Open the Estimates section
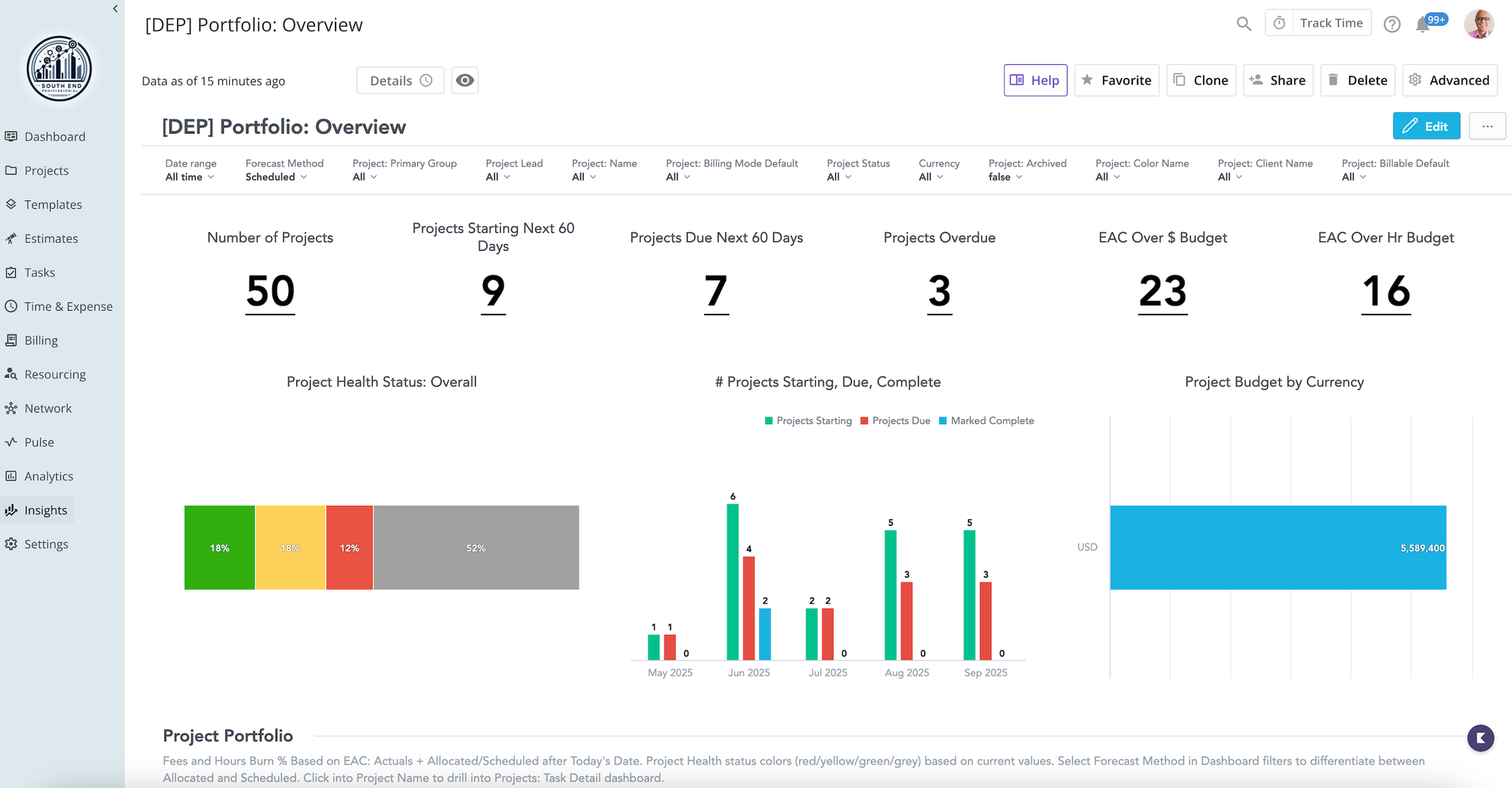Screen dimensions: 1512x788 pos(51,238)
